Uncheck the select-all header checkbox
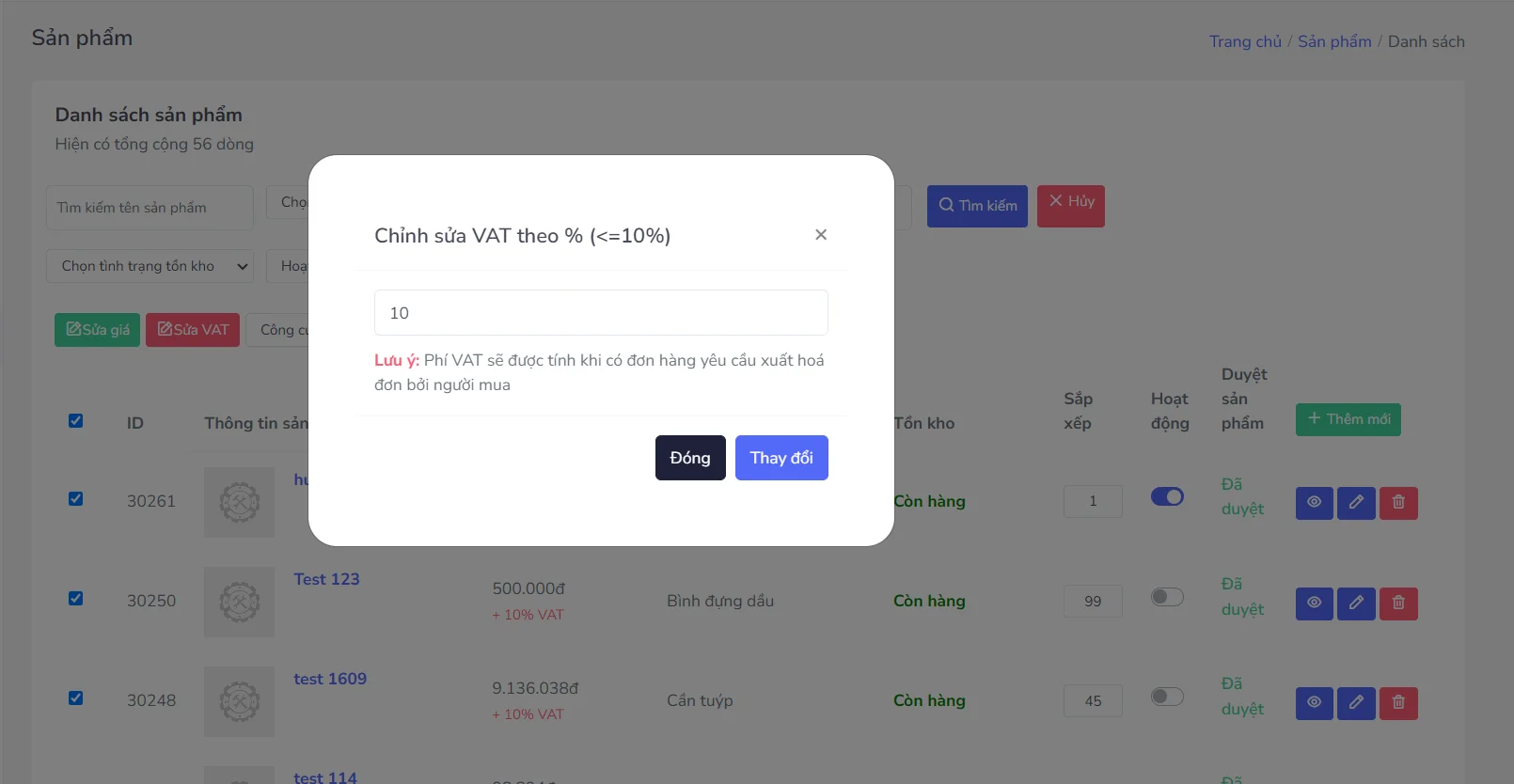The width and height of the screenshot is (1514, 784). (76, 421)
